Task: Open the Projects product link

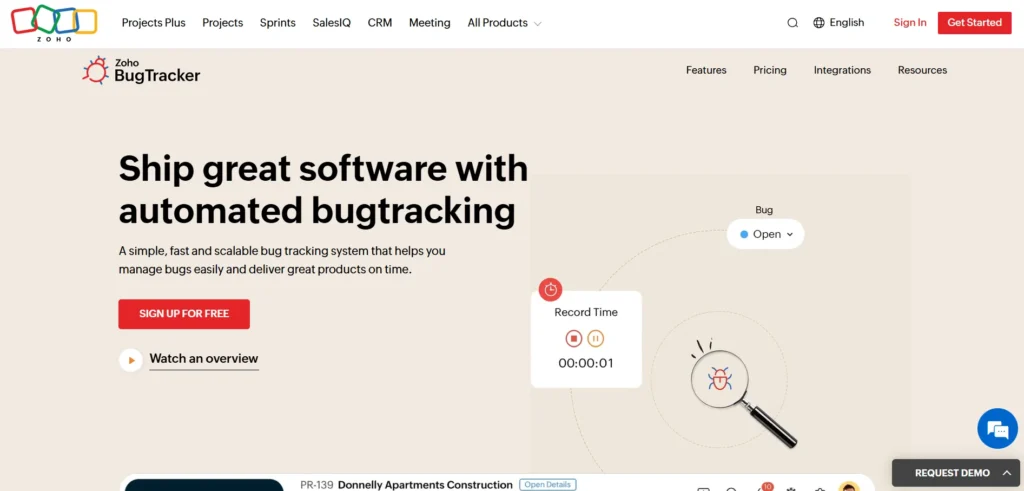Action: pyautogui.click(x=223, y=23)
